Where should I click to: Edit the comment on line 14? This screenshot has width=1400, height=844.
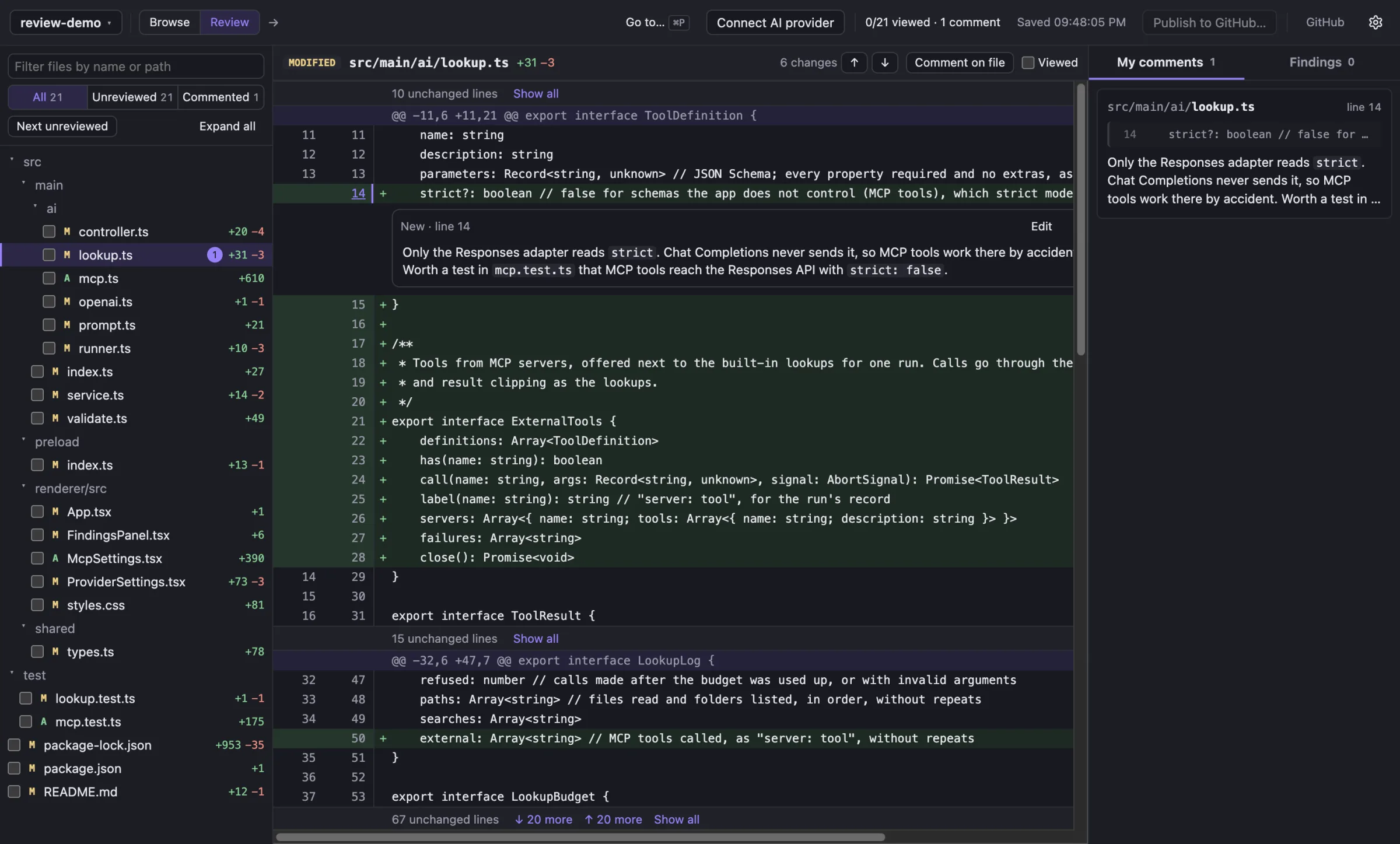pyautogui.click(x=1041, y=226)
